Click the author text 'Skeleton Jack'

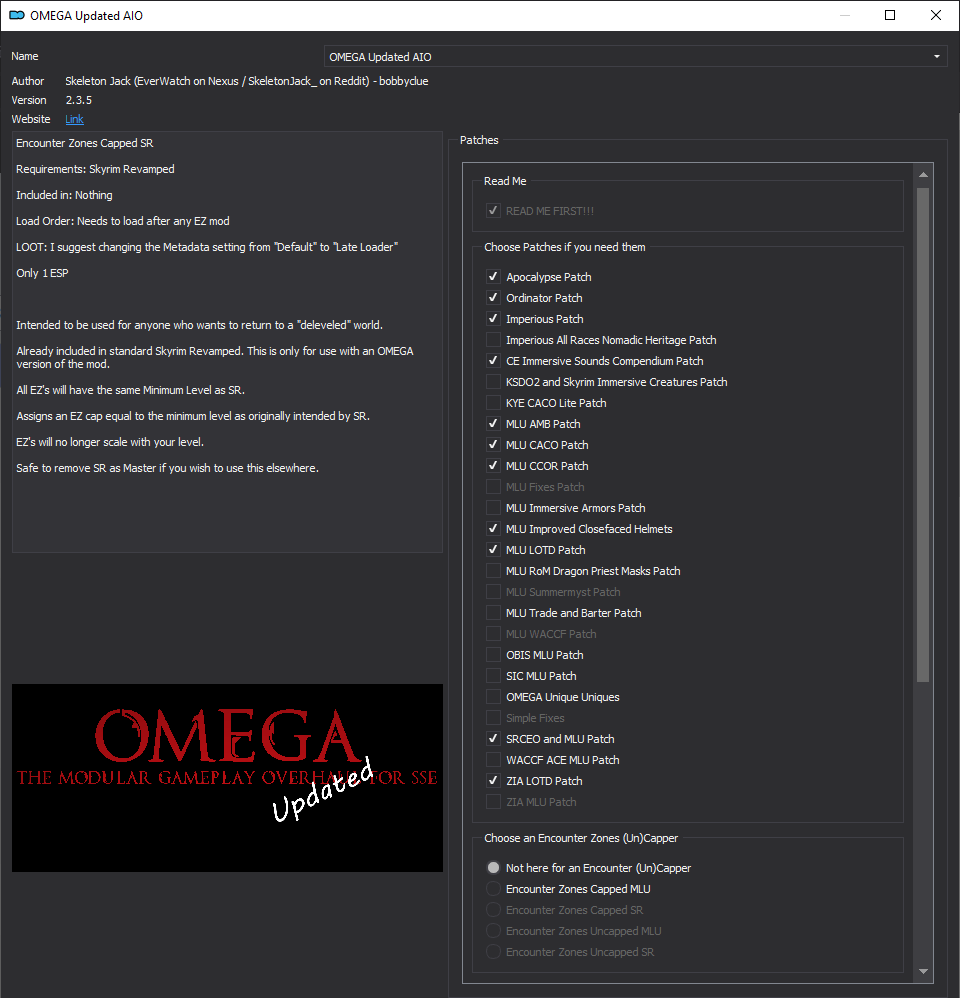pos(98,81)
